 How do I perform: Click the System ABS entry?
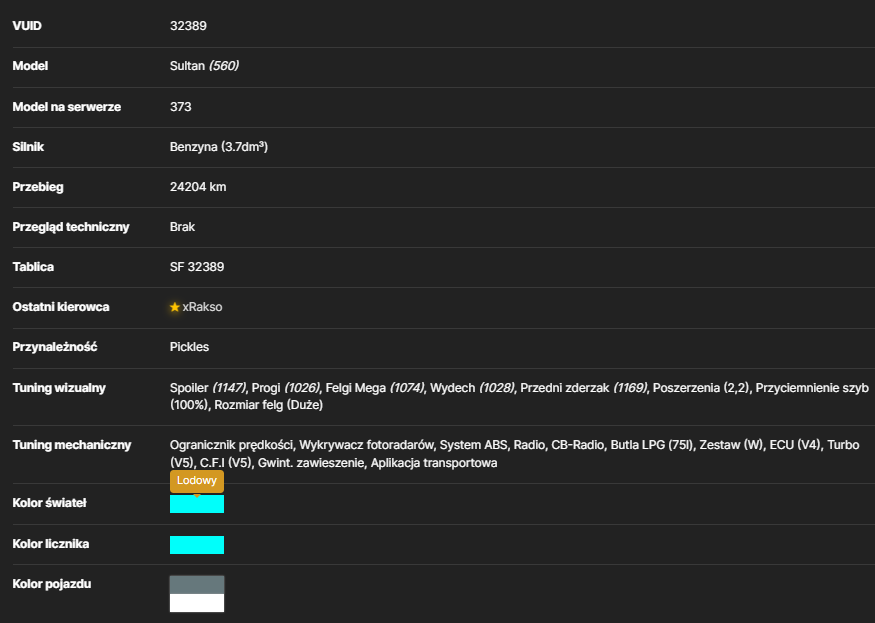473,445
